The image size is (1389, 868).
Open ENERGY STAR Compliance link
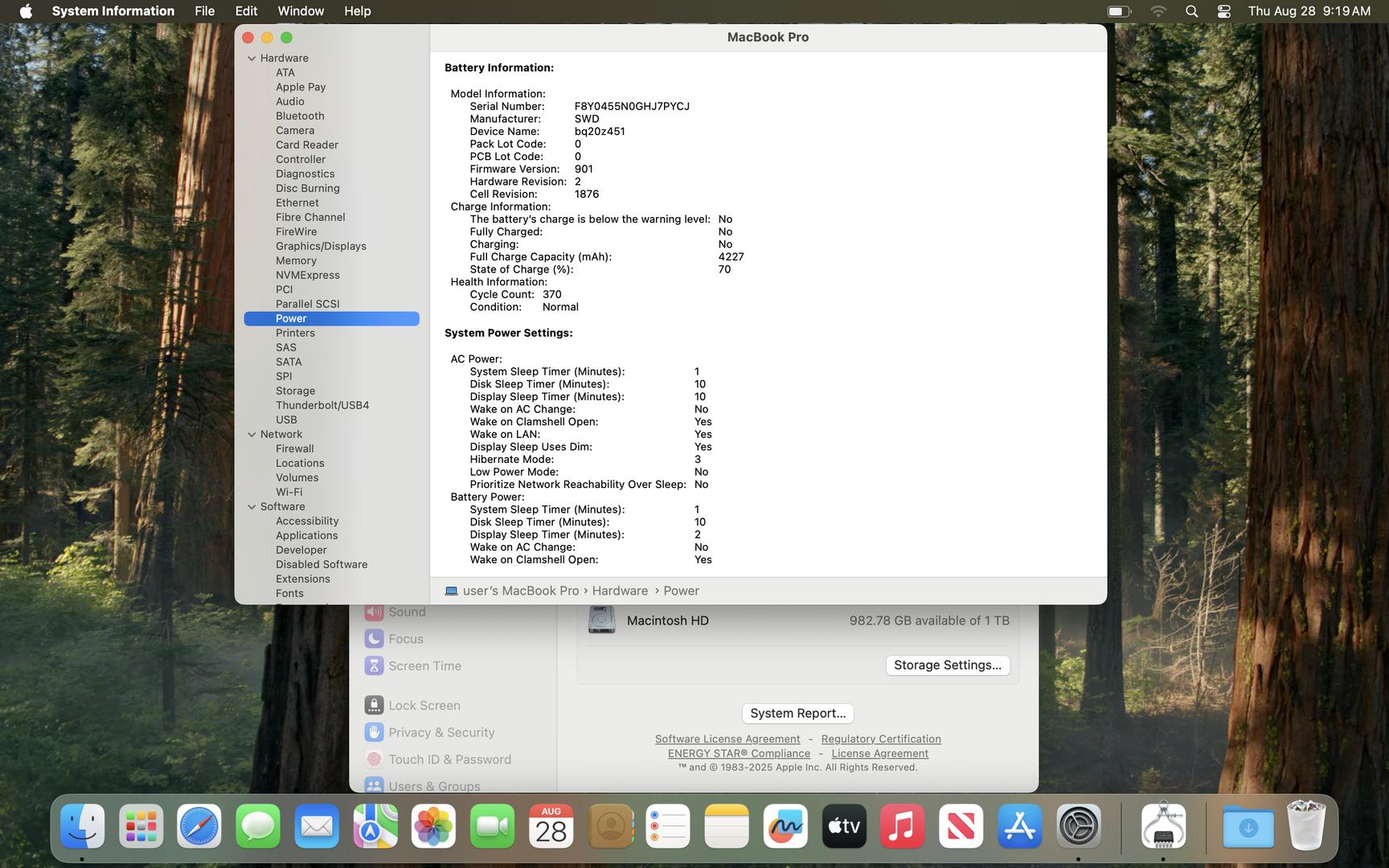tap(739, 753)
